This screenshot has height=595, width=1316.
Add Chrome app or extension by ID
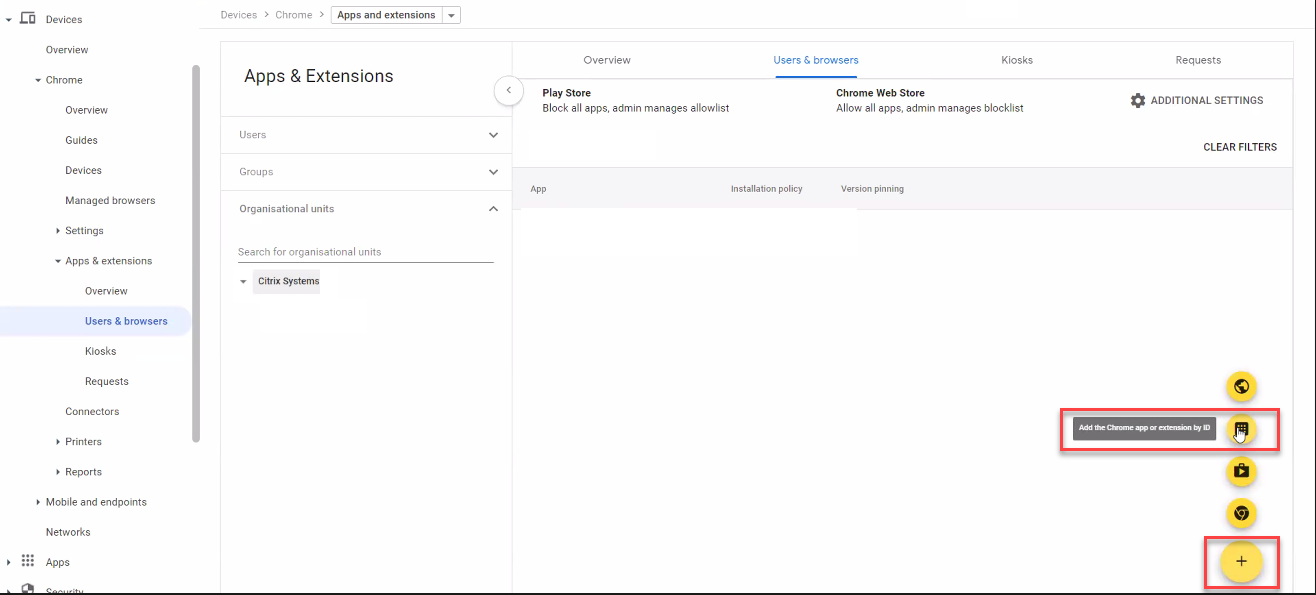[x=1241, y=429]
